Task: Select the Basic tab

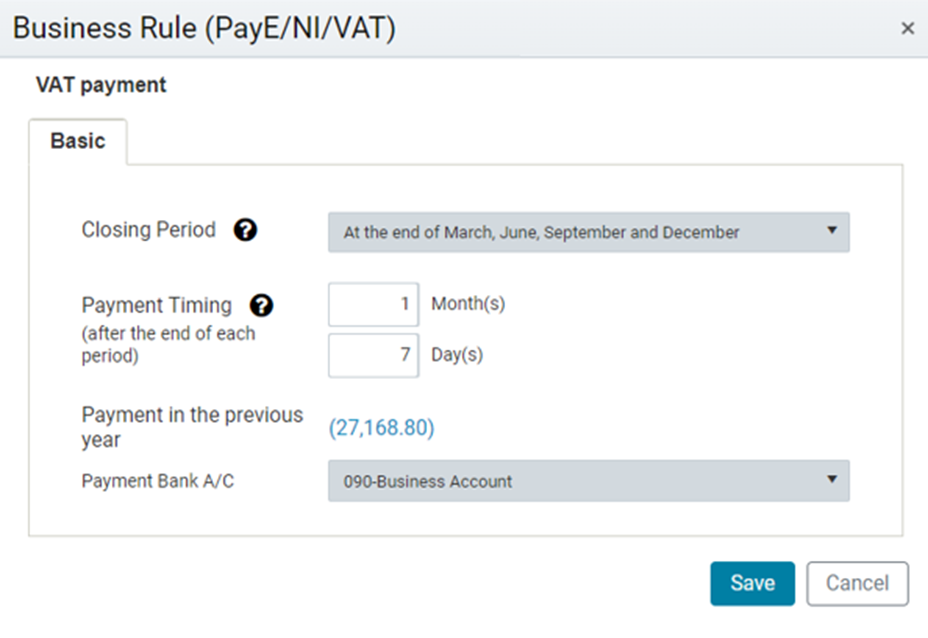Action: coord(78,141)
